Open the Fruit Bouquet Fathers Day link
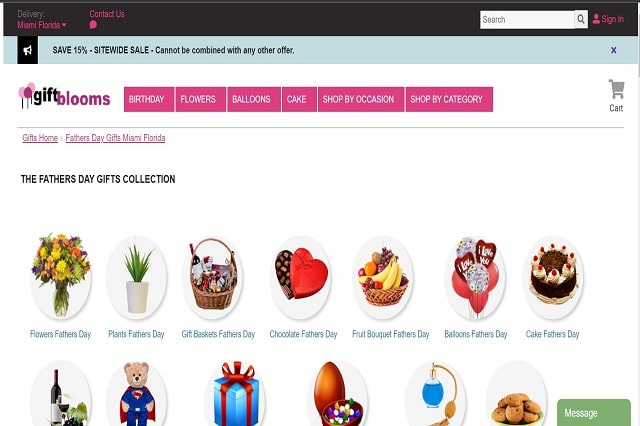This screenshot has height=426, width=640. tap(391, 334)
